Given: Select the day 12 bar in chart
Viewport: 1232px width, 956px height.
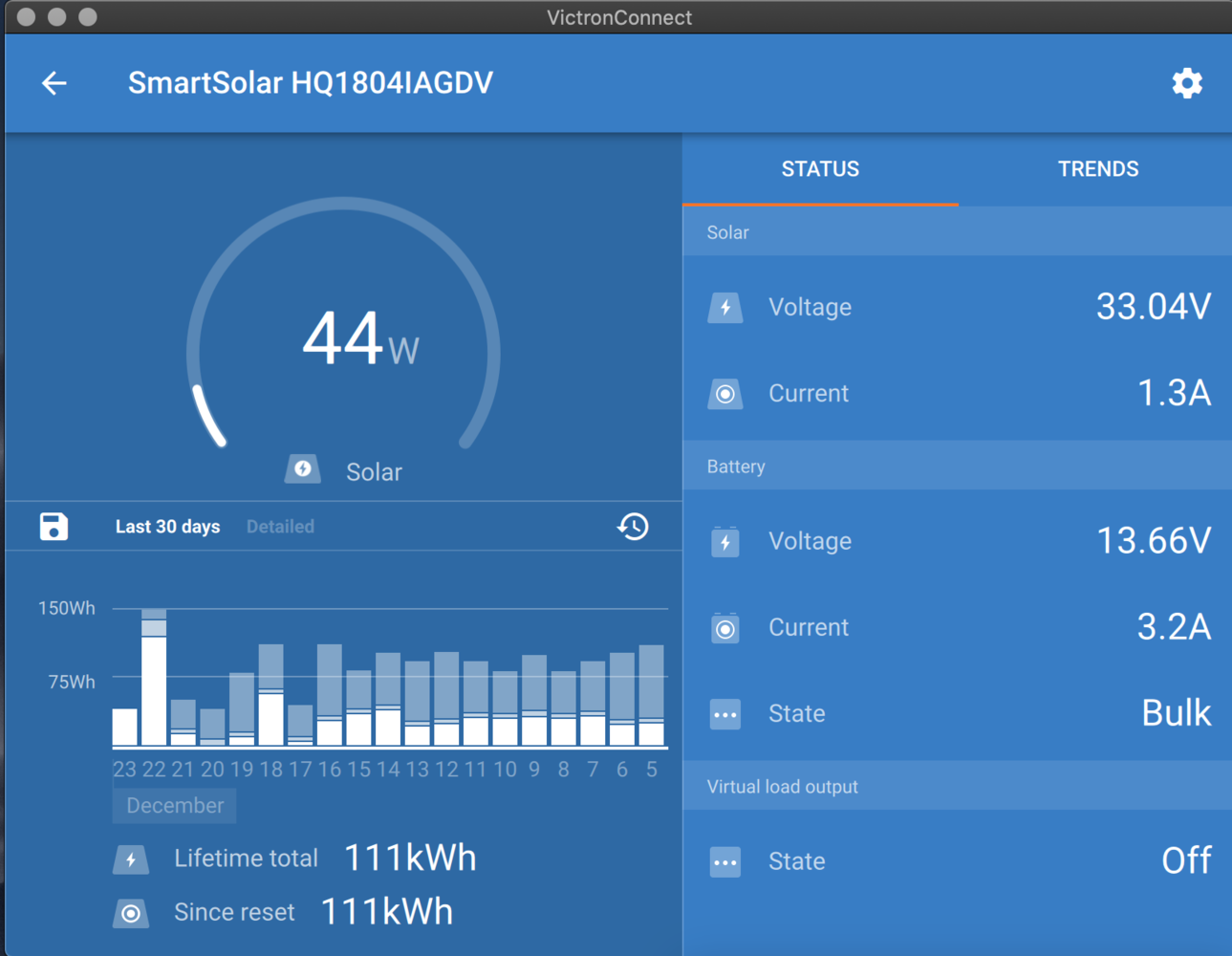Looking at the screenshot, I should pyautogui.click(x=446, y=699).
